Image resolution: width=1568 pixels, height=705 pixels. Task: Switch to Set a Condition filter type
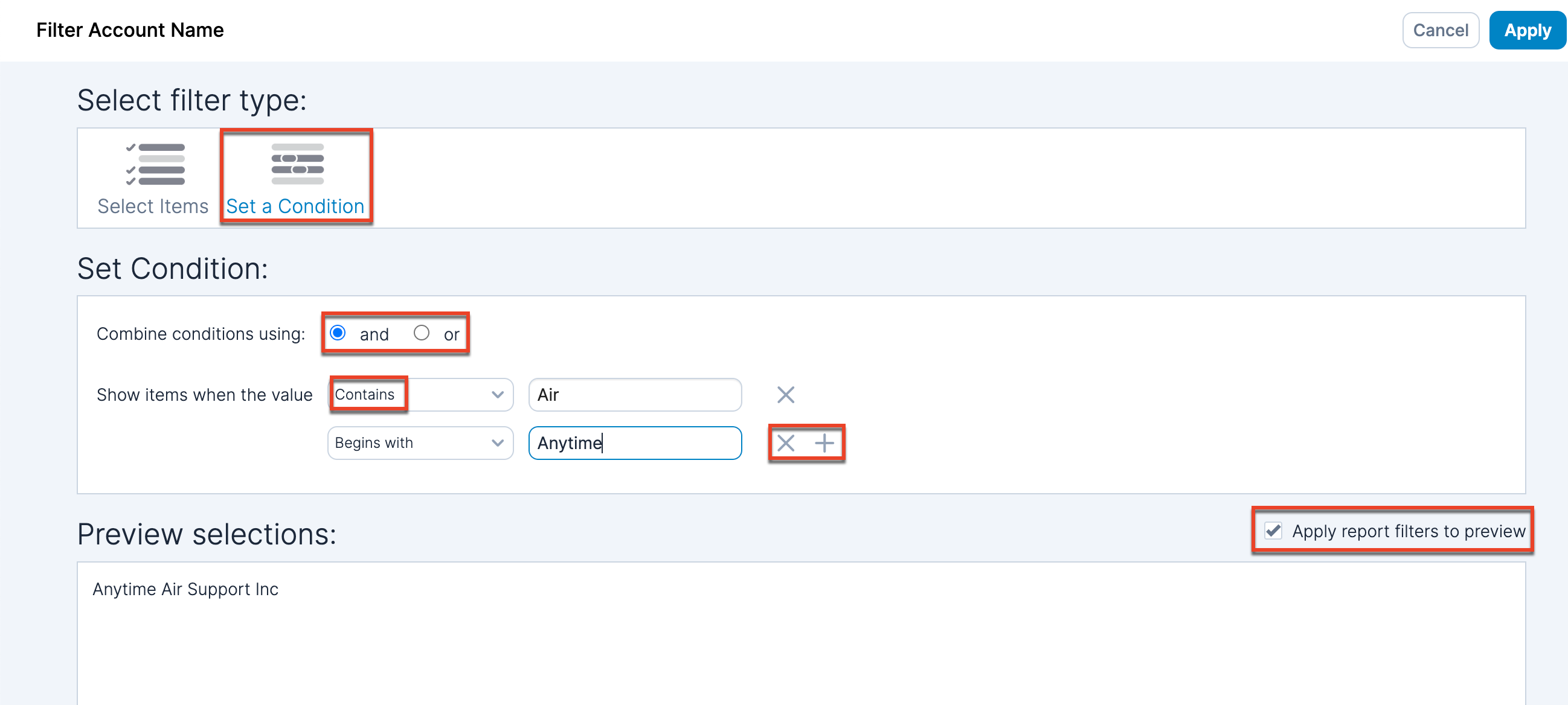(295, 206)
